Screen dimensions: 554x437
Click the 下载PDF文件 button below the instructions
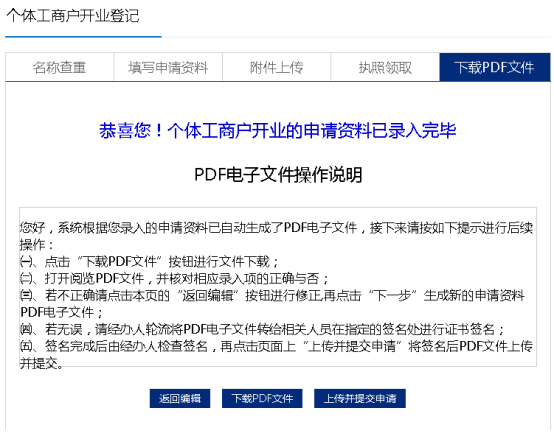(262, 398)
